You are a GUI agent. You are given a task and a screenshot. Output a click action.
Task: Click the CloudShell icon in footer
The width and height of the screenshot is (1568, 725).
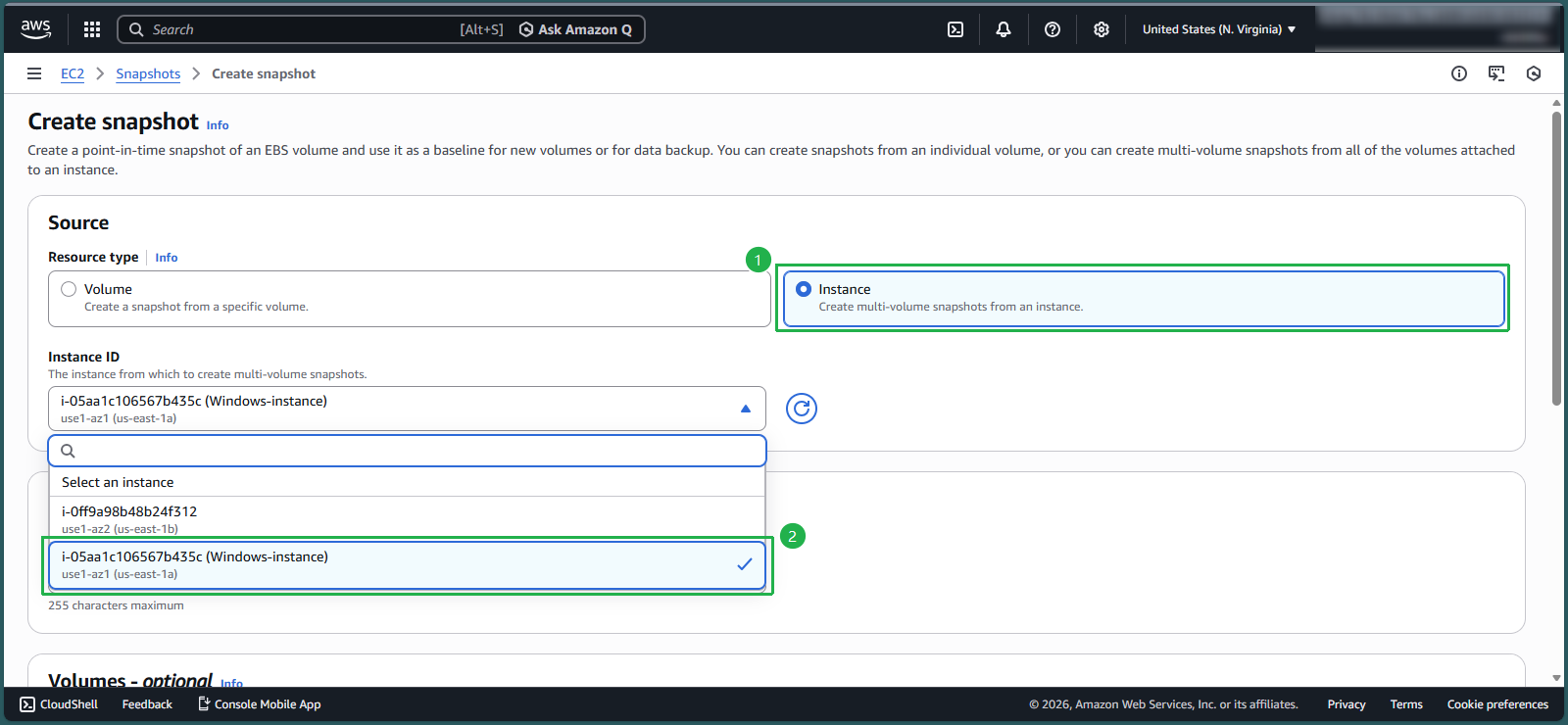[x=27, y=704]
